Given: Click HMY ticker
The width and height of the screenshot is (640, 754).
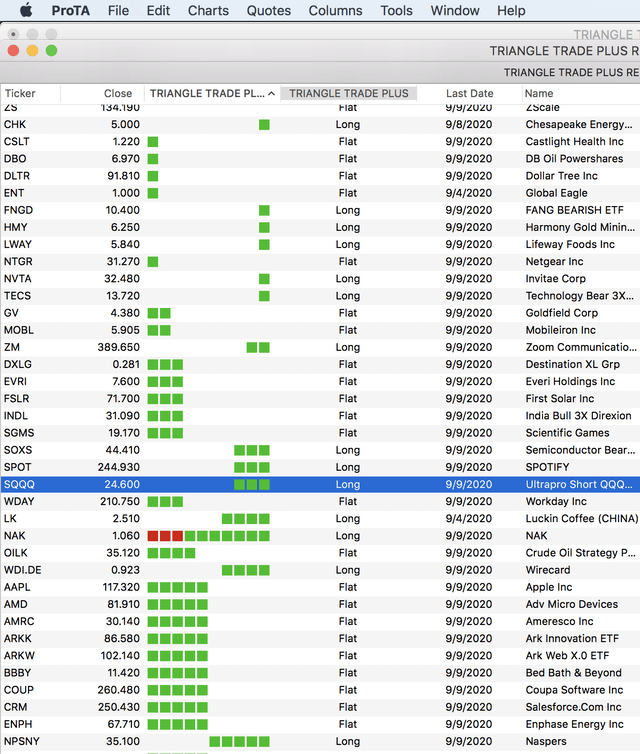Looking at the screenshot, I should [15, 227].
